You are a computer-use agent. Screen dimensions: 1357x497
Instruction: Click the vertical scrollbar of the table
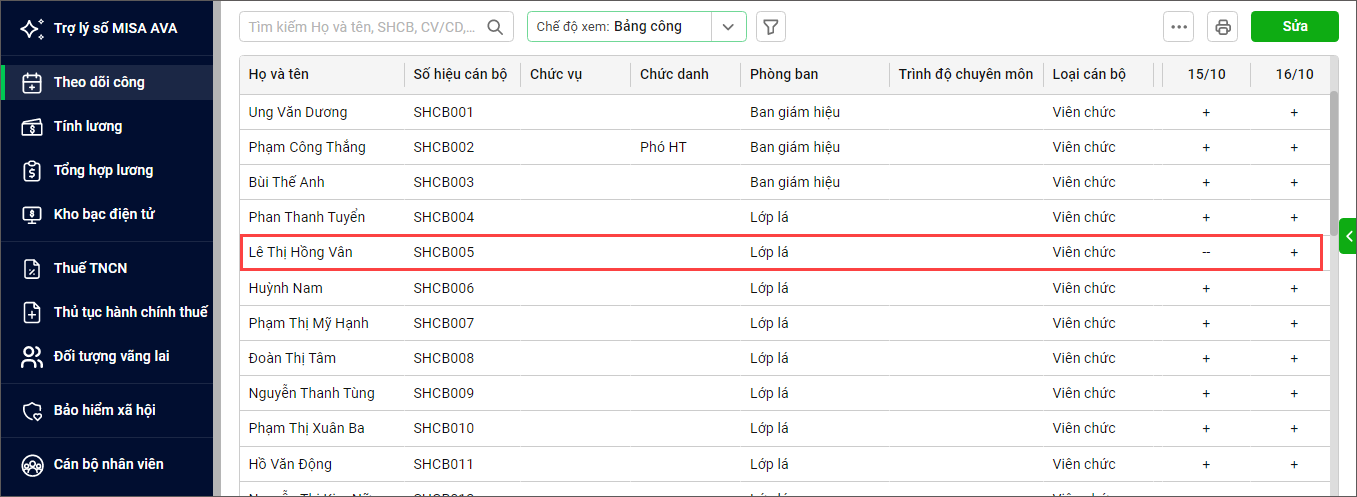(1333, 150)
